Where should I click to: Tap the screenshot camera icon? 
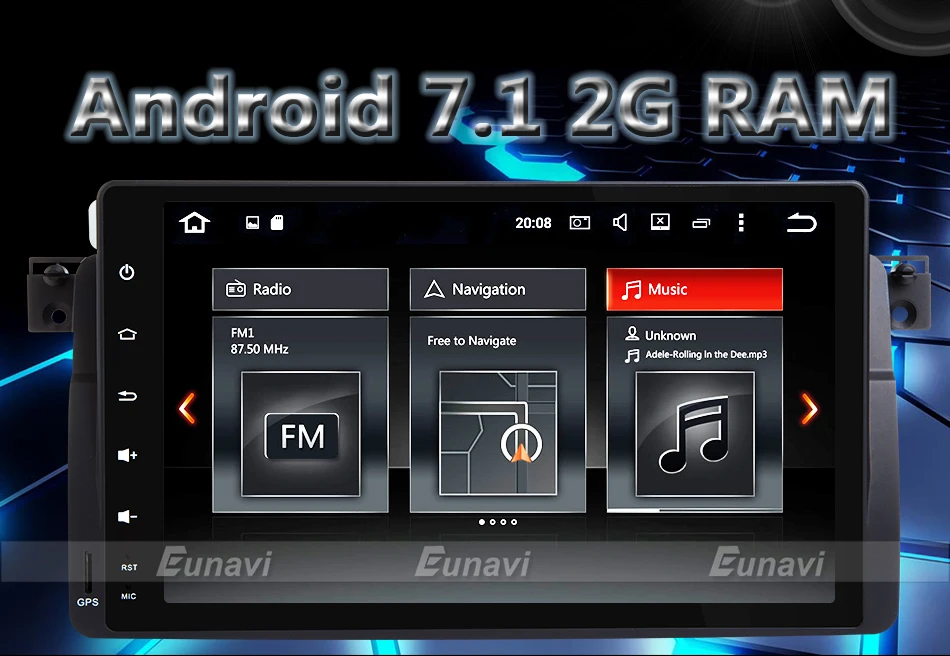[580, 223]
